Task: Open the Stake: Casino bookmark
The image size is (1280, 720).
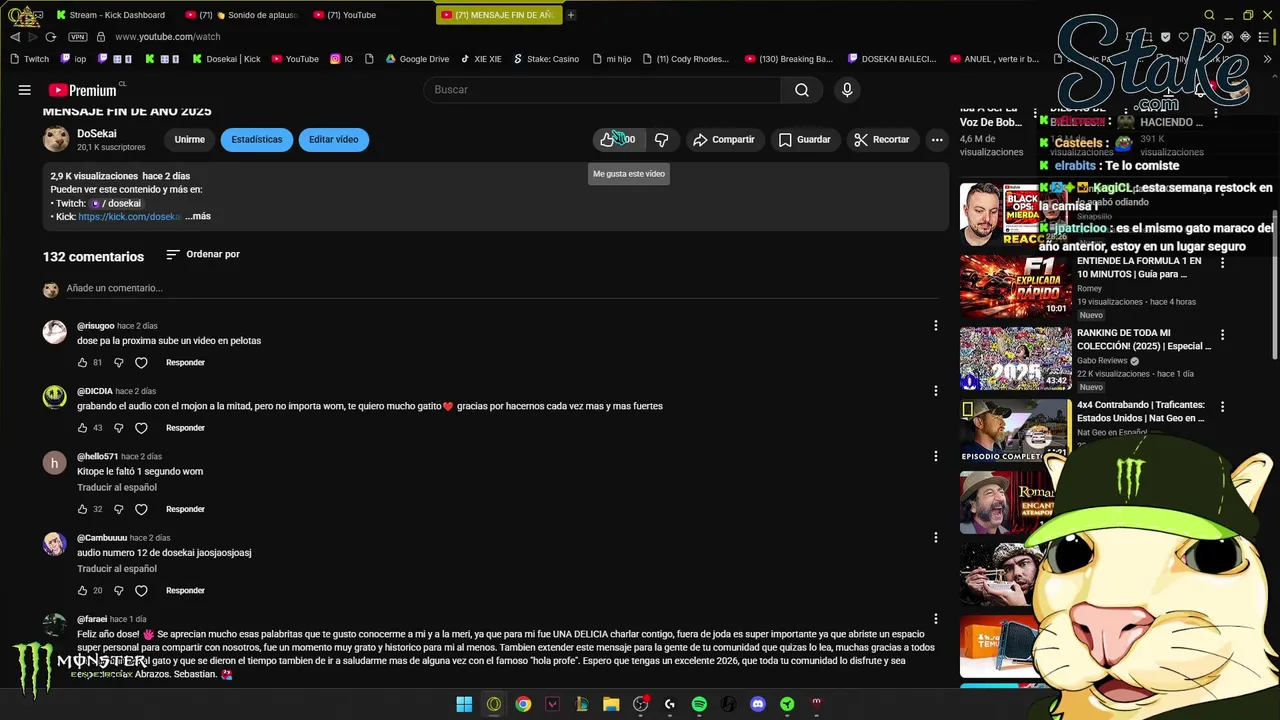Action: (x=546, y=59)
